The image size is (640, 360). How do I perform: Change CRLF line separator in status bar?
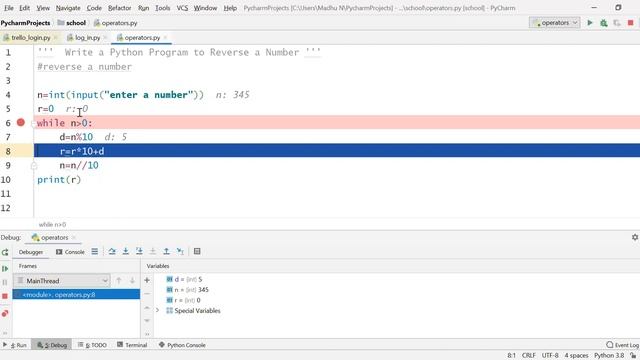click(x=529, y=356)
